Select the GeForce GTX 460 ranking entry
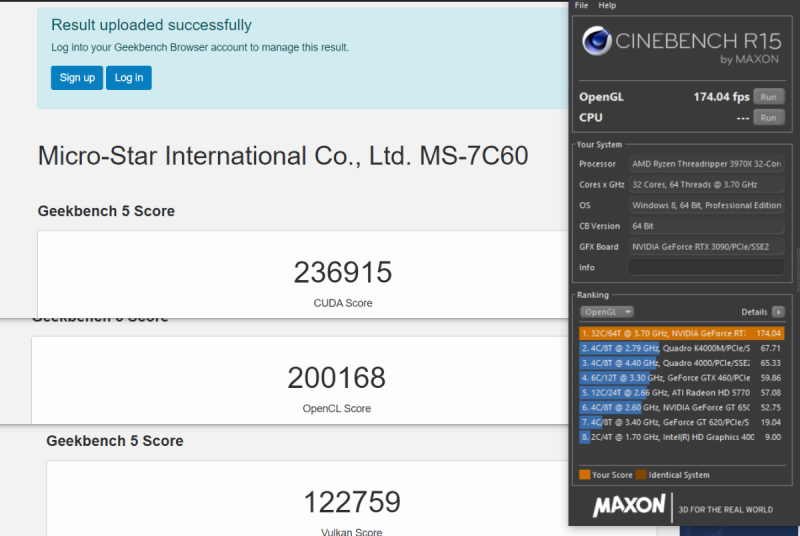The height and width of the screenshot is (536, 800). click(680, 378)
